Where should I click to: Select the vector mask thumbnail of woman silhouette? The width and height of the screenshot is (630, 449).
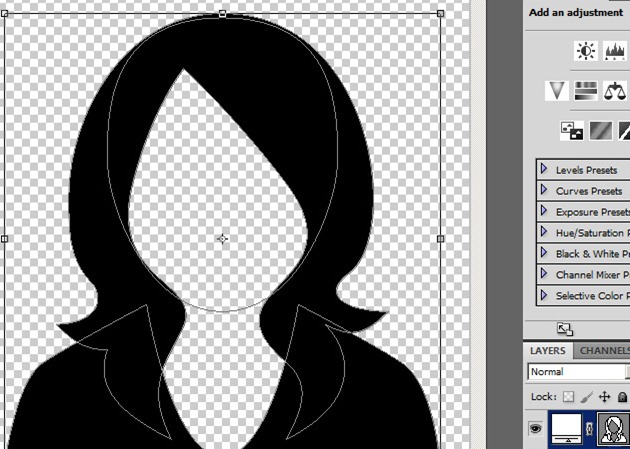[x=614, y=429]
